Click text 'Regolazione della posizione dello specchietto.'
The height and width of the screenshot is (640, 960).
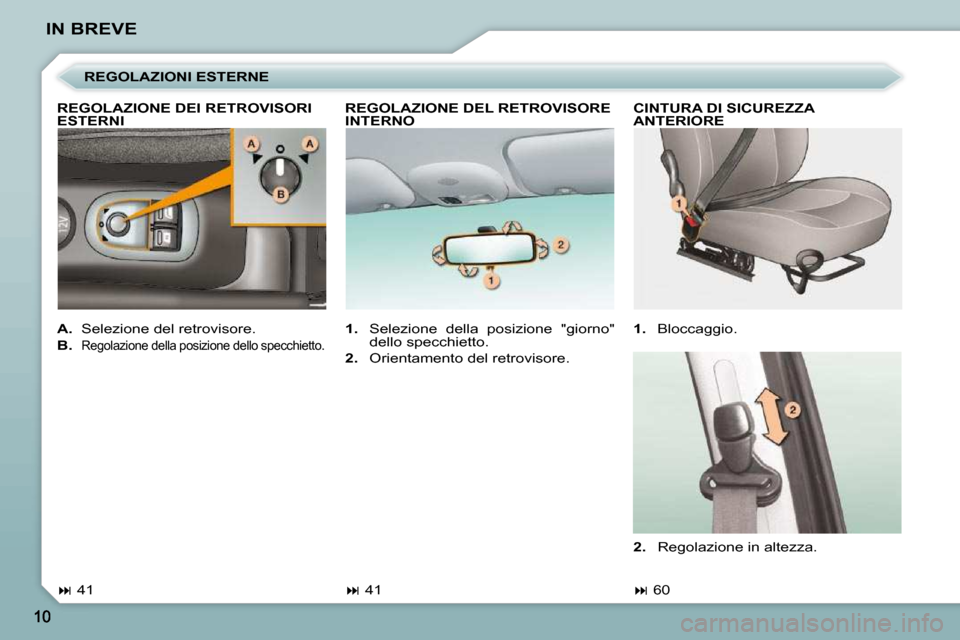point(203,345)
